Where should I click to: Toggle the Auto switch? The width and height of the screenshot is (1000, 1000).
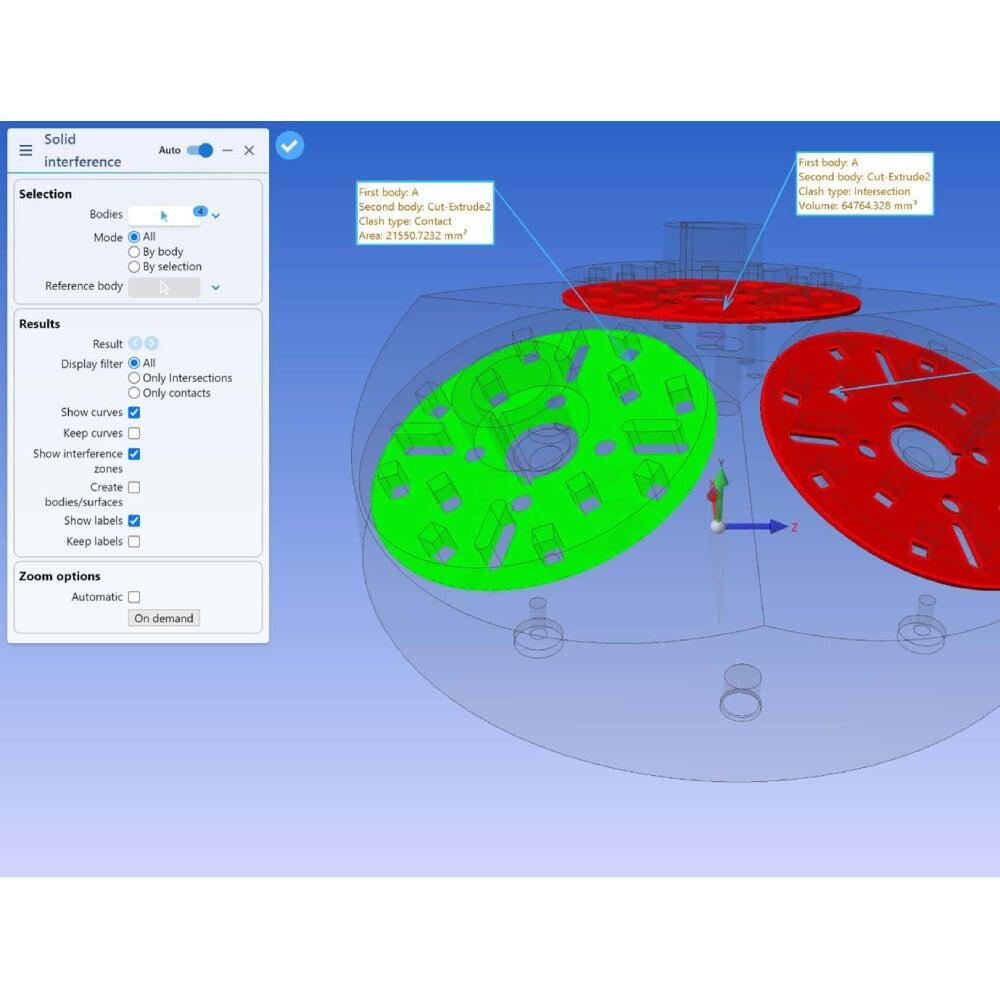coord(200,151)
